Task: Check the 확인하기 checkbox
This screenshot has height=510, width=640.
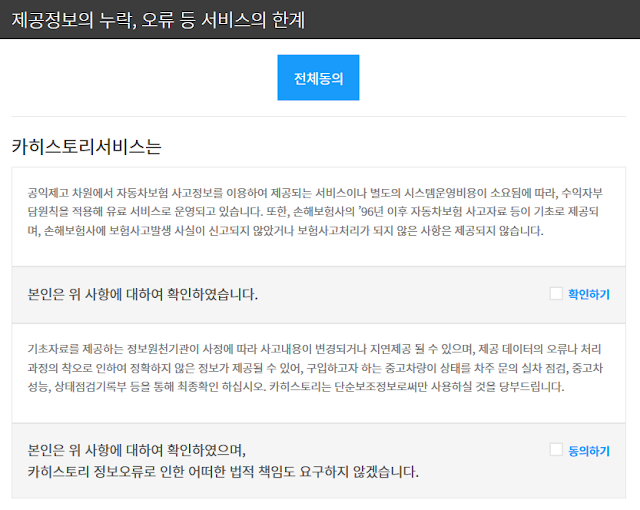Action: tap(556, 293)
